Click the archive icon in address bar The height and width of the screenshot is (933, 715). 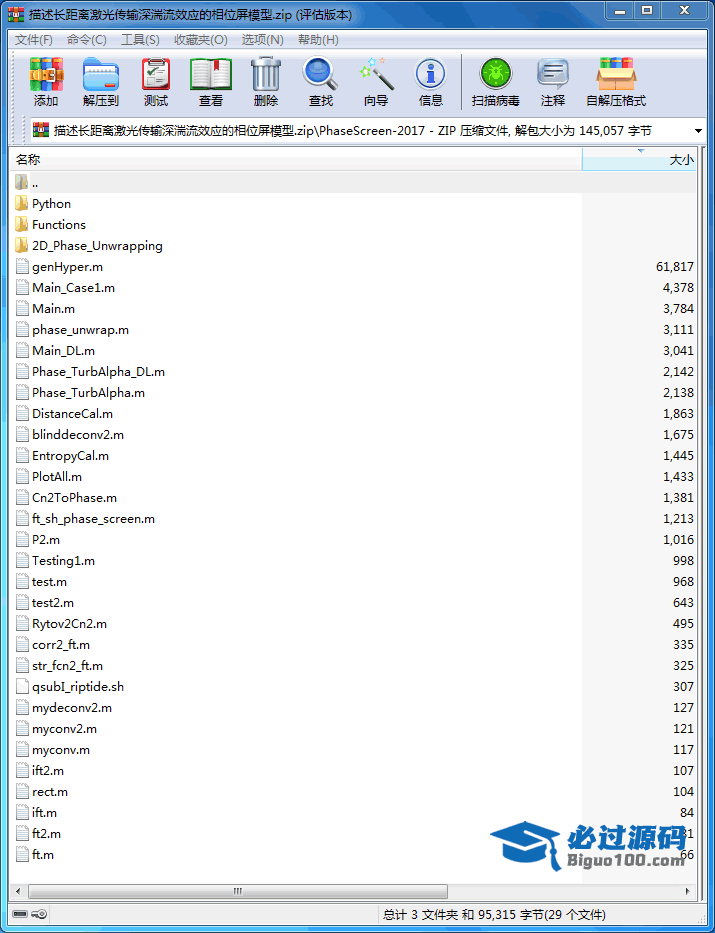(41, 130)
